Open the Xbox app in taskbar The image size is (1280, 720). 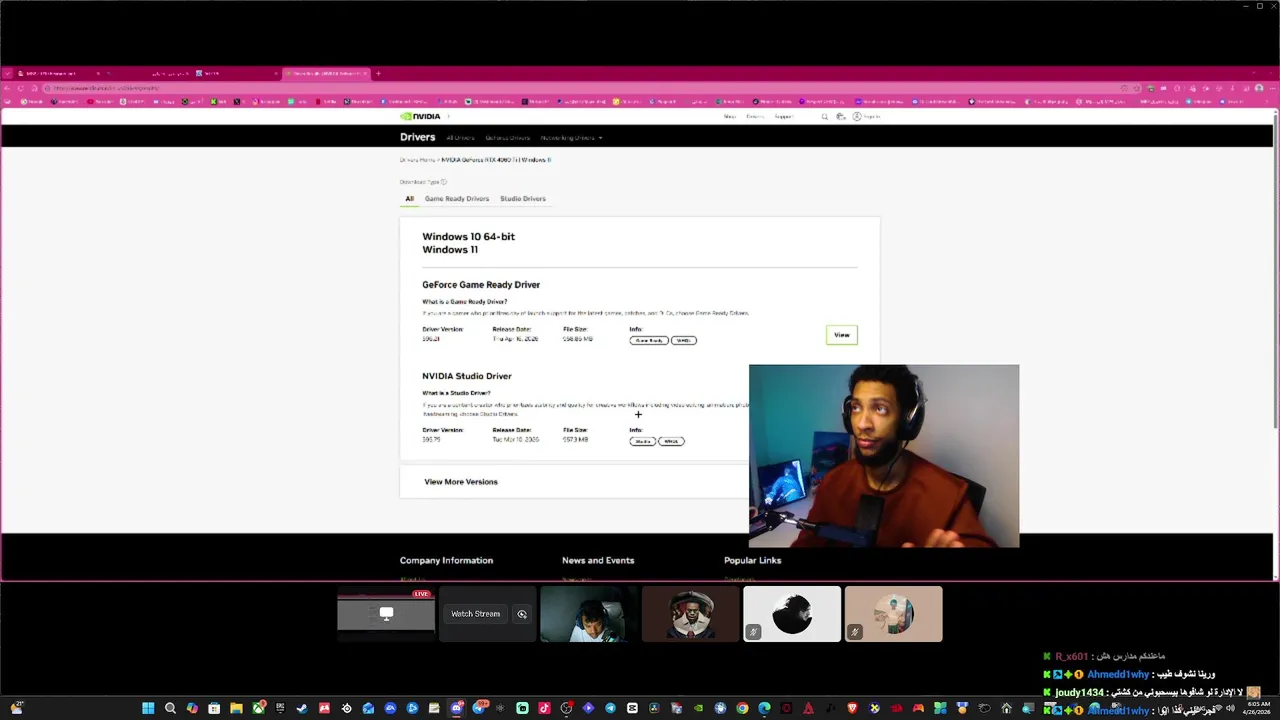(258, 708)
